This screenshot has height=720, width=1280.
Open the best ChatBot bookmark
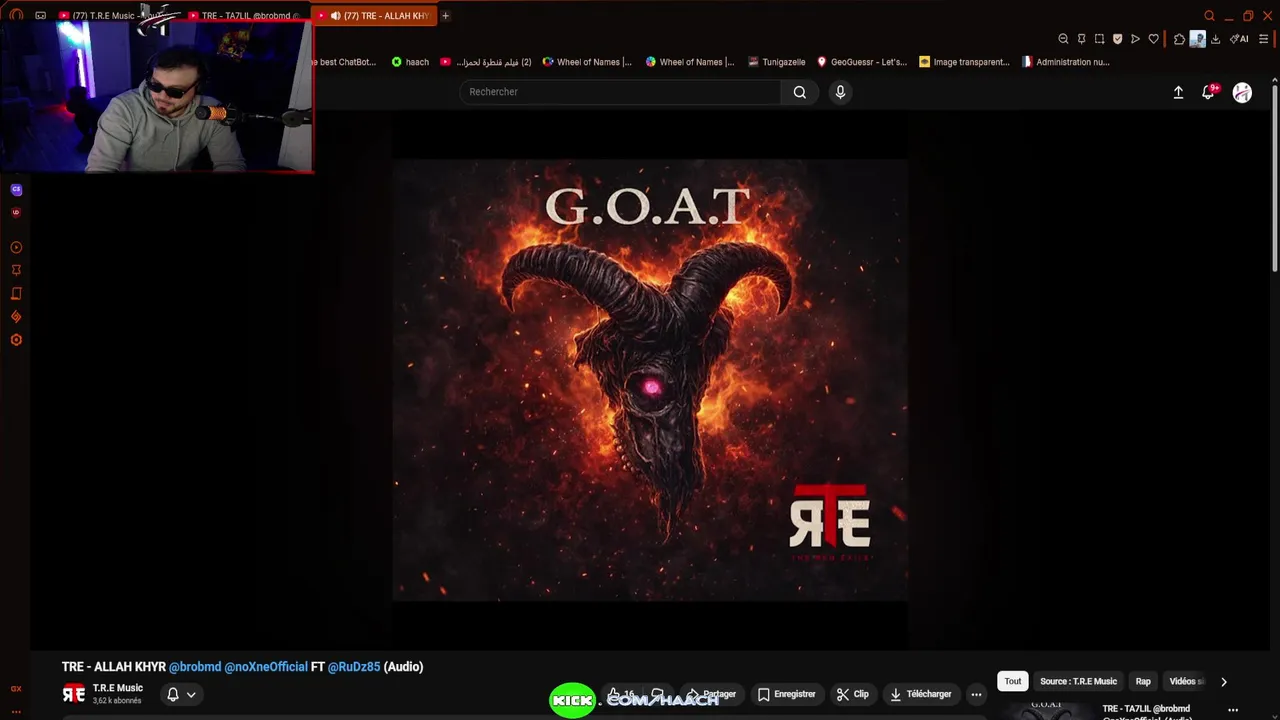click(x=347, y=62)
